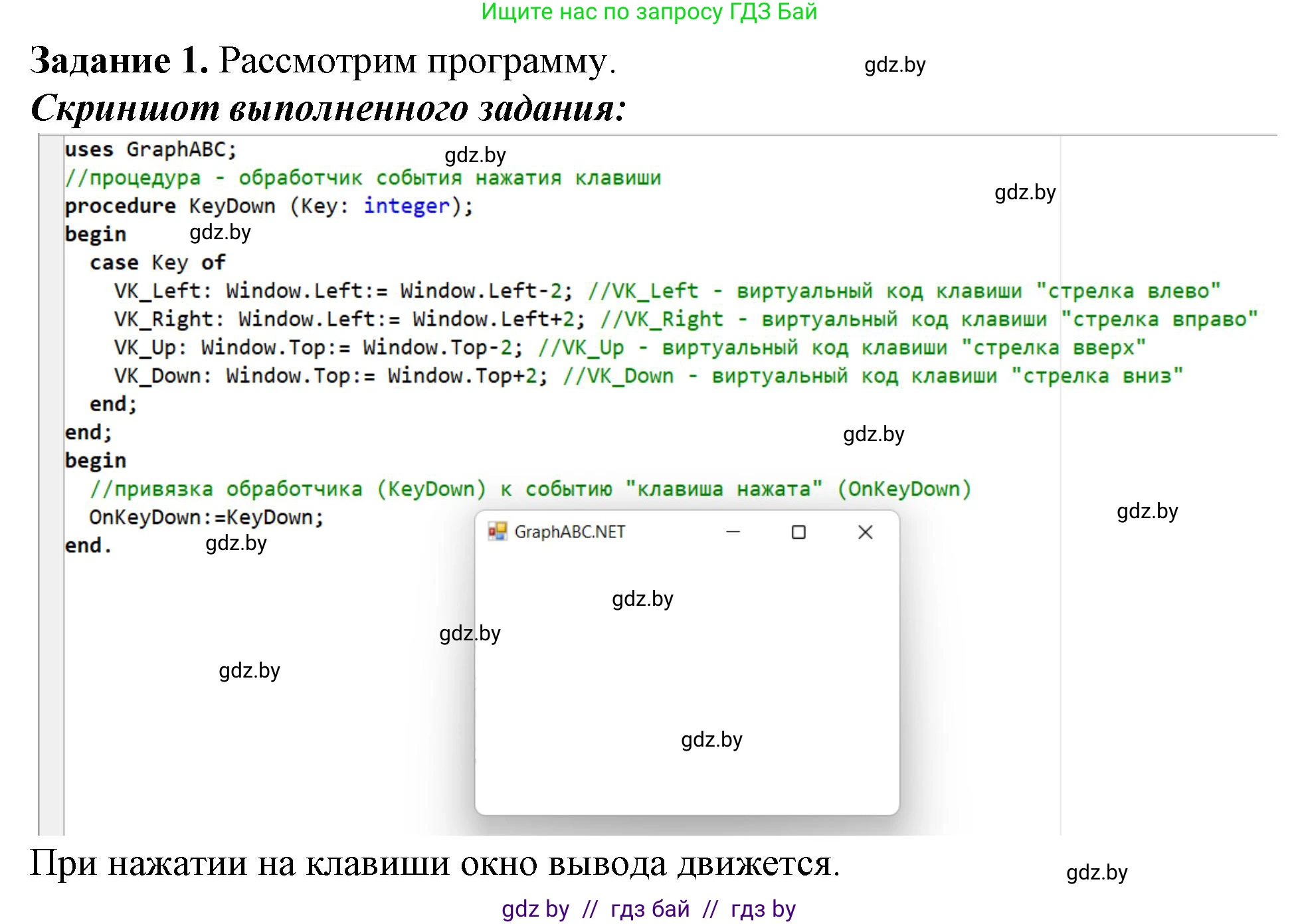Click the green comment about key press handler
1300x924 pixels.
[x=363, y=178]
